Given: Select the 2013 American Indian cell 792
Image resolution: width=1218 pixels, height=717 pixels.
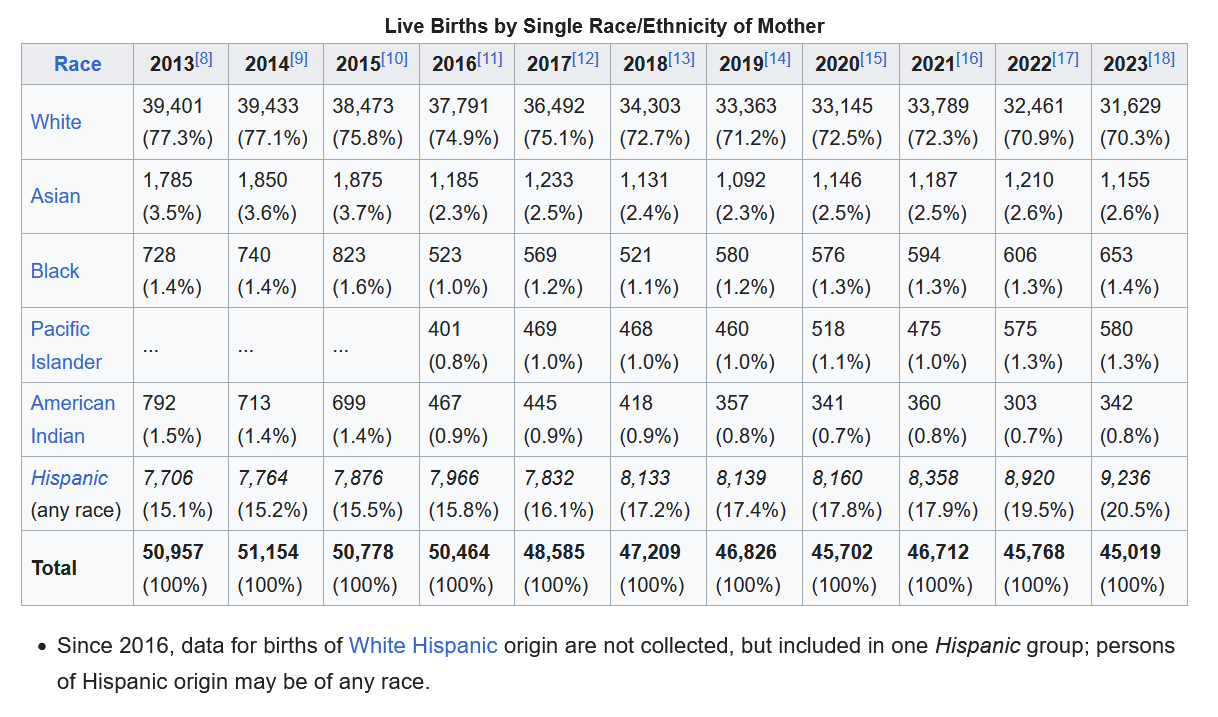Looking at the screenshot, I should coord(181,419).
